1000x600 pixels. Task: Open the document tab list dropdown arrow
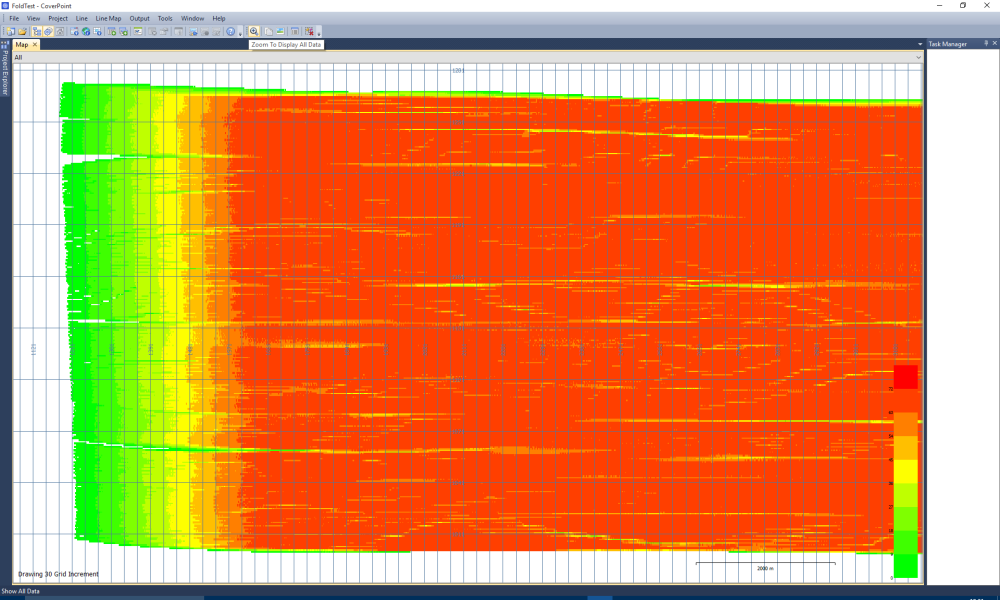point(919,45)
